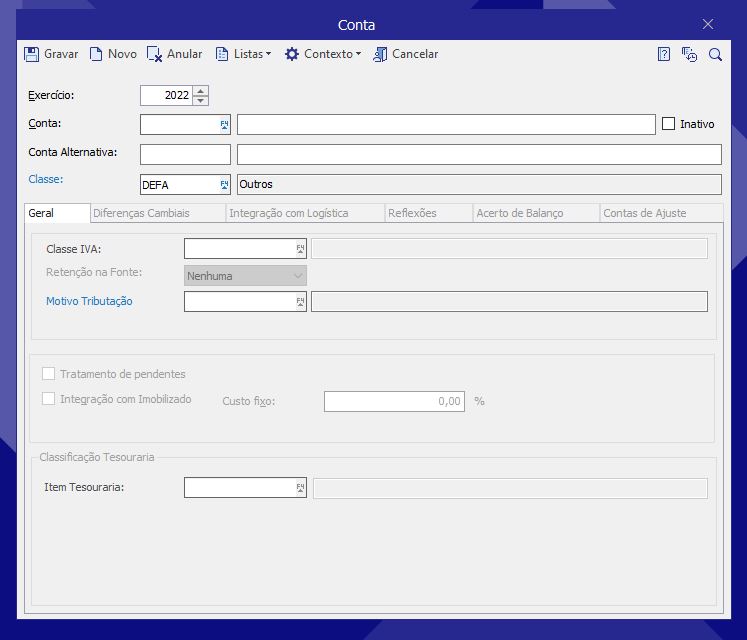Switch to the Diferenças Cambiais tab
The height and width of the screenshot is (640, 747).
pos(141,213)
